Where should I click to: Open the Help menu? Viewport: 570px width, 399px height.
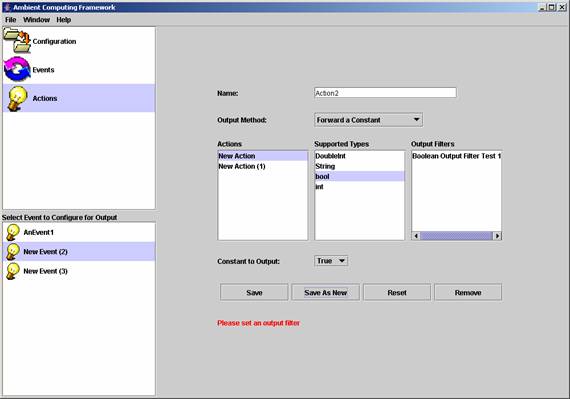point(64,20)
